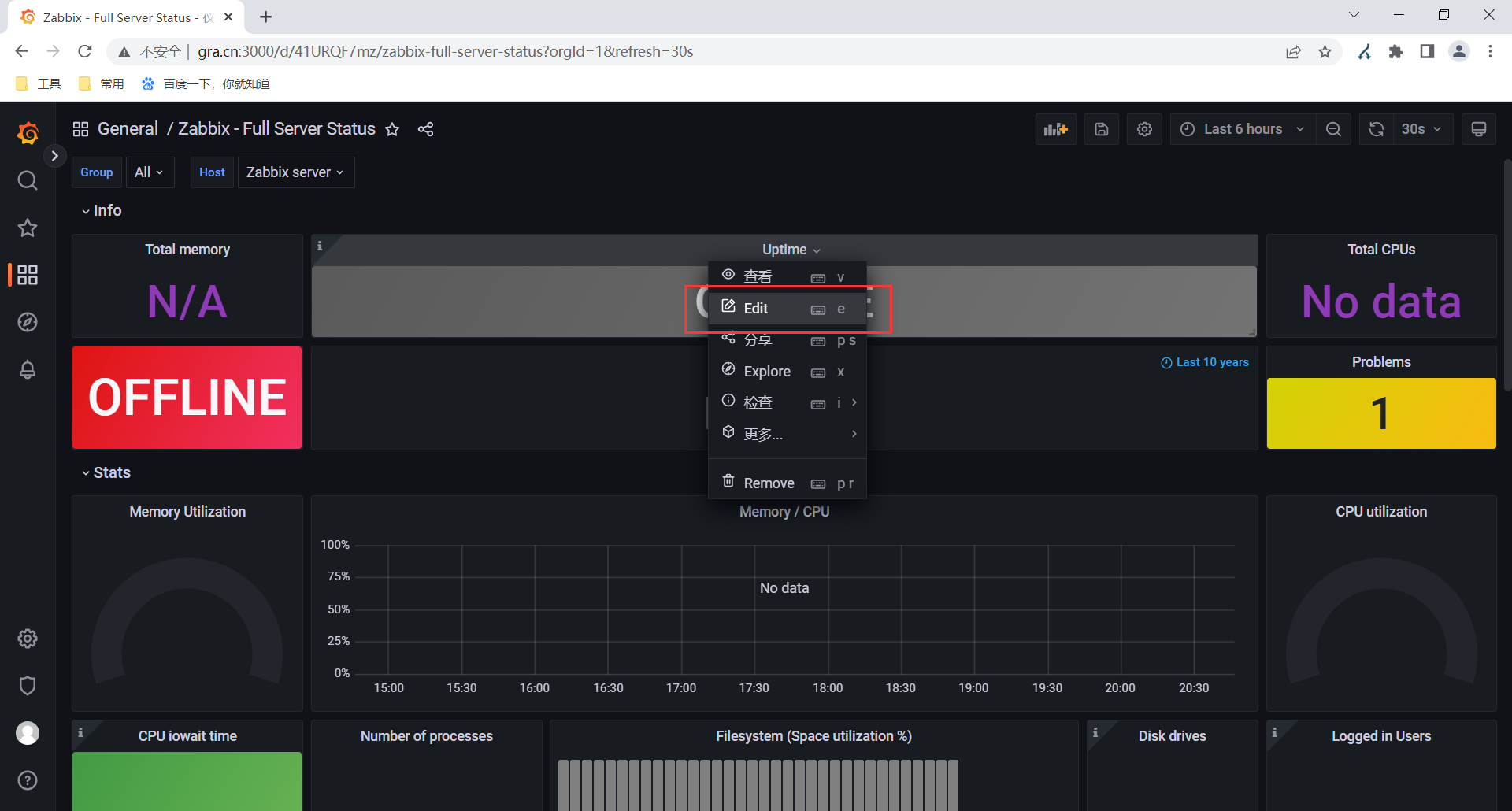Viewport: 1512px width, 811px height.
Task: Collapse the Info row
Action: click(x=102, y=210)
